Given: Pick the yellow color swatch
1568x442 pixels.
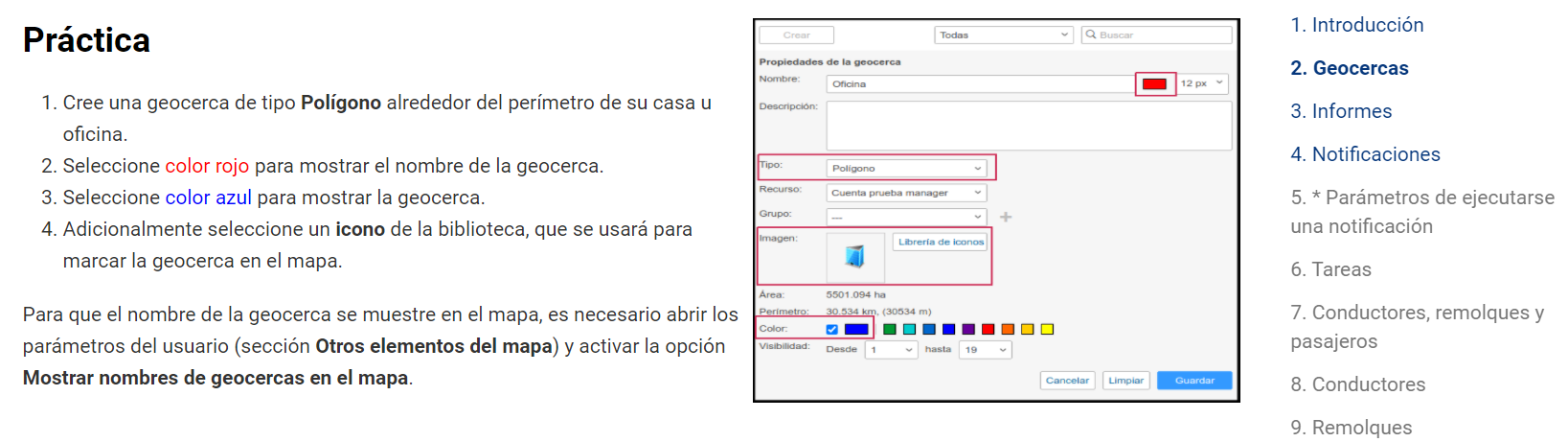Looking at the screenshot, I should pos(1047,329).
